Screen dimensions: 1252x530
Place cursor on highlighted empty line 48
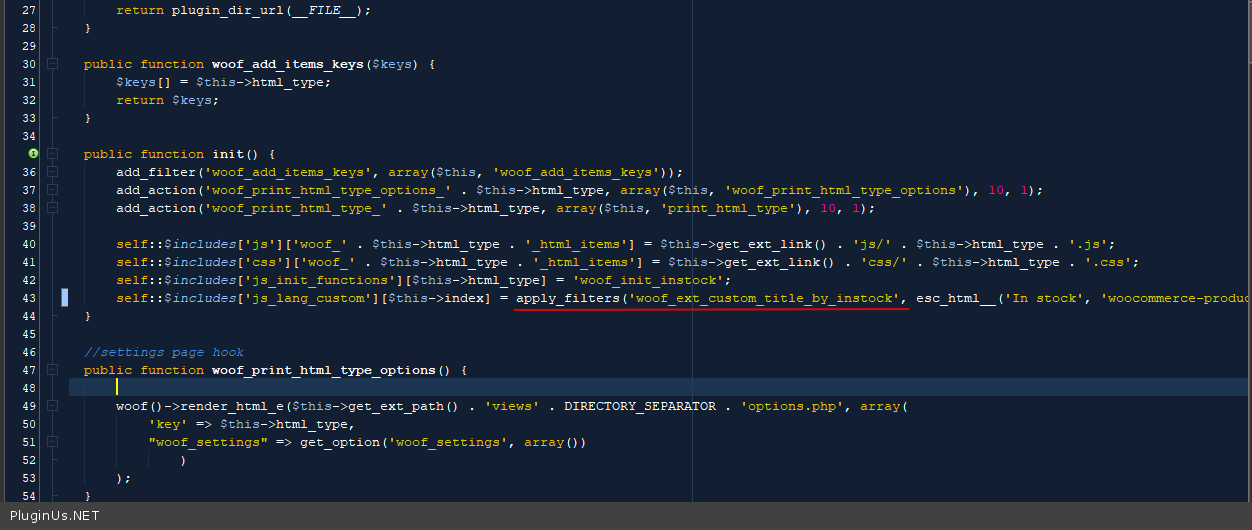coord(400,388)
